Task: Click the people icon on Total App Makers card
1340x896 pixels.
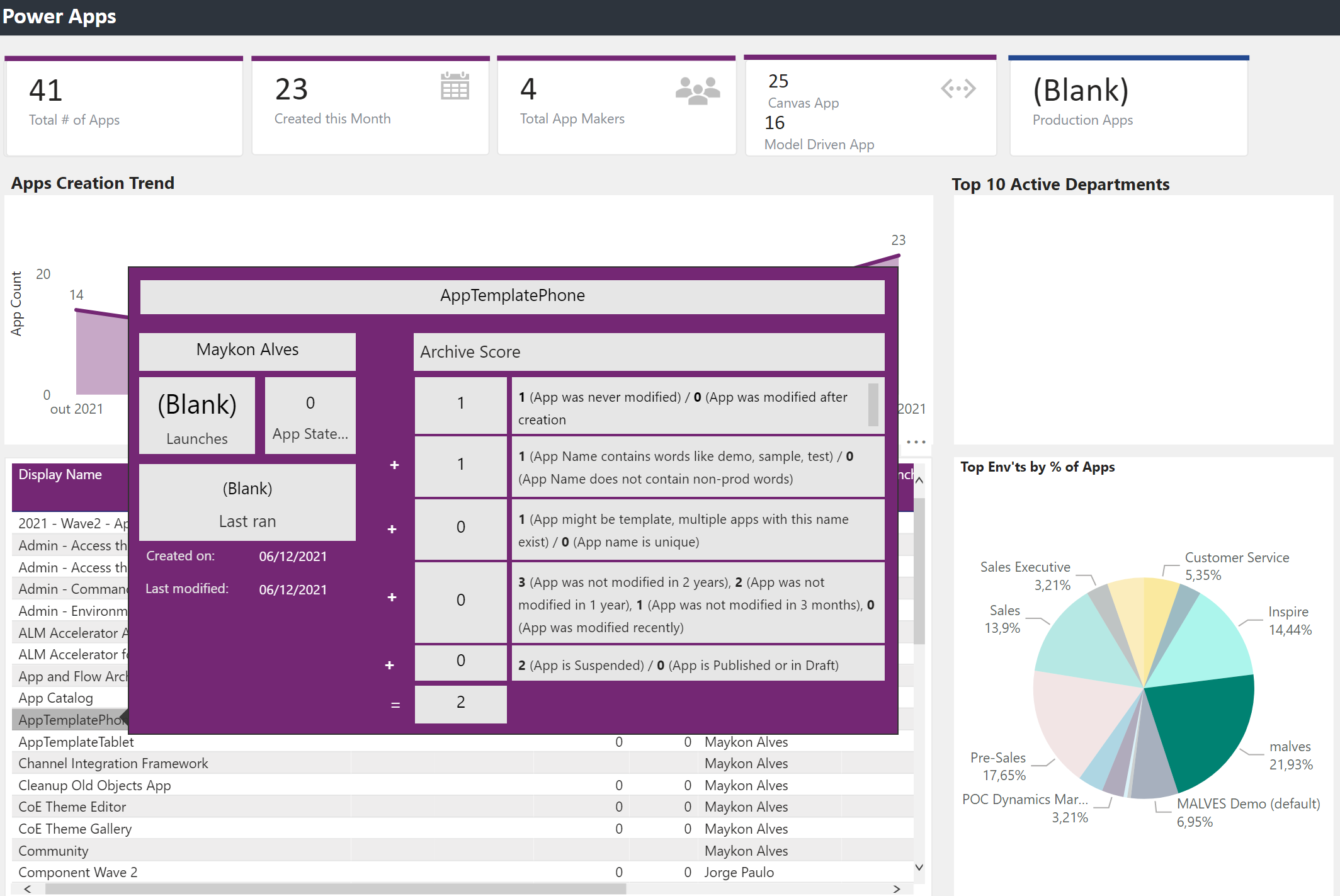Action: click(697, 90)
